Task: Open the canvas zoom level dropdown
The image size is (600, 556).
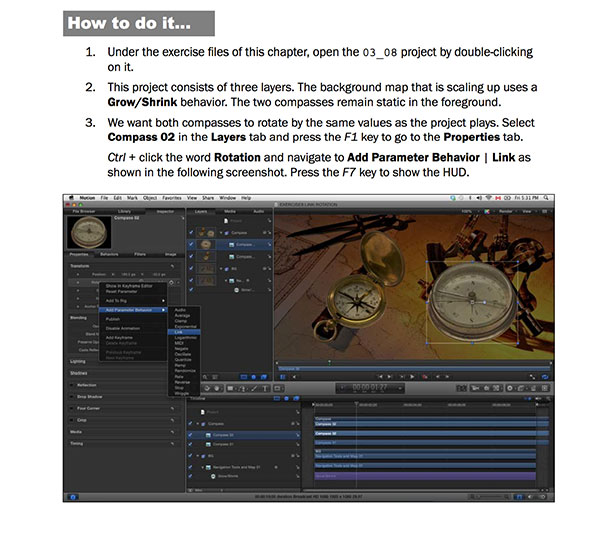Action: [x=468, y=211]
